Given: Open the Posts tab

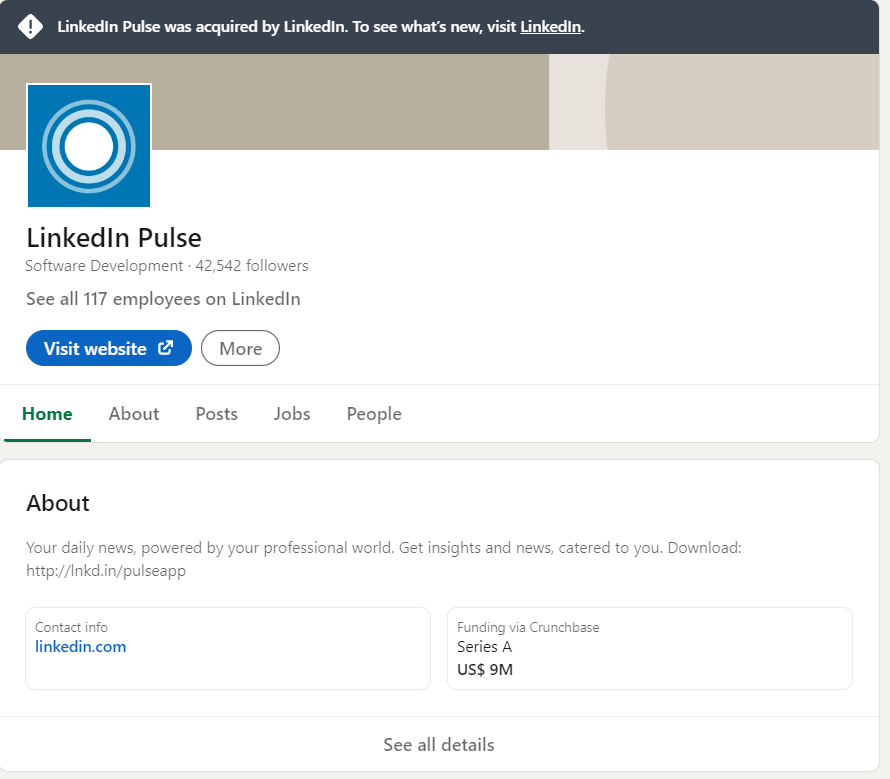Looking at the screenshot, I should click(x=216, y=414).
